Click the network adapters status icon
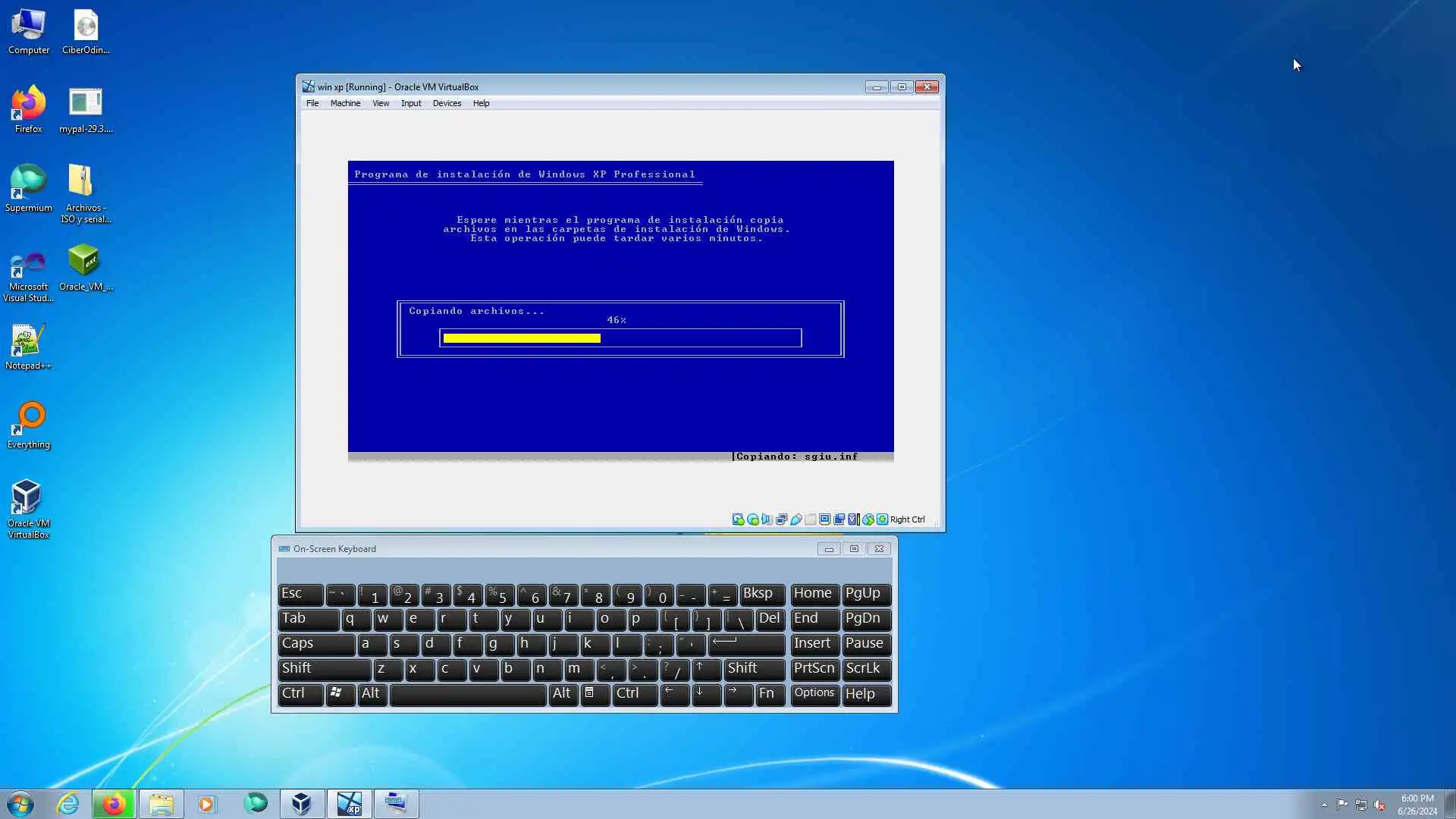The width and height of the screenshot is (1456, 819). pyautogui.click(x=781, y=519)
